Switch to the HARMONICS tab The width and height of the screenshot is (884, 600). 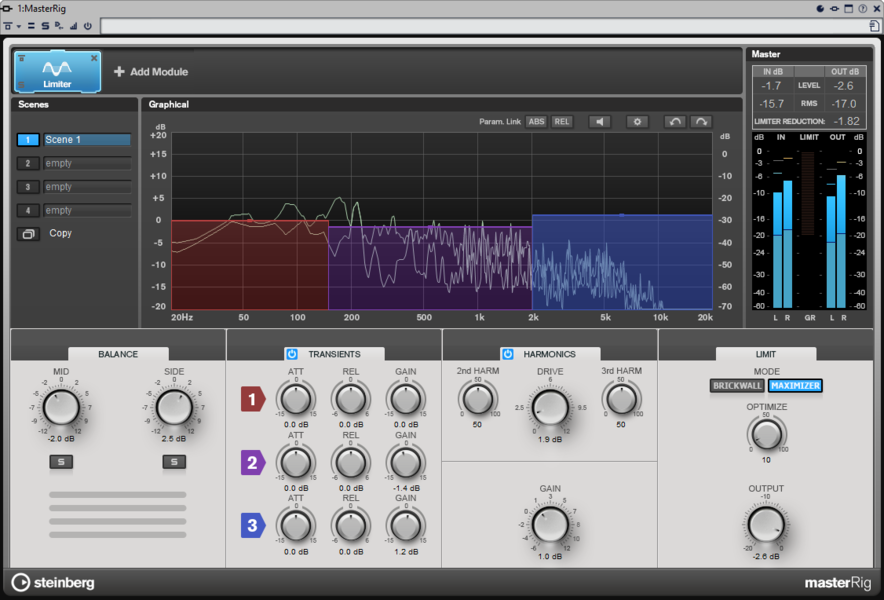pos(550,354)
